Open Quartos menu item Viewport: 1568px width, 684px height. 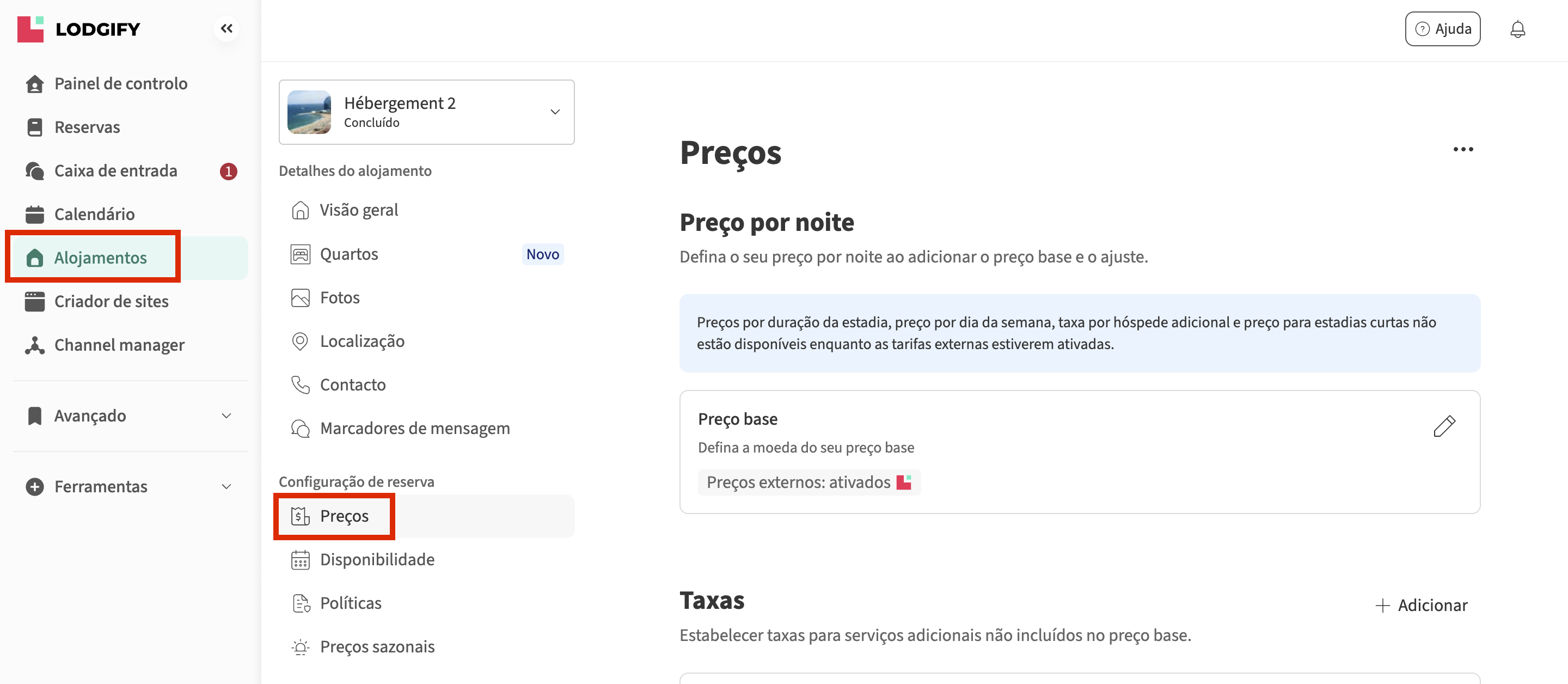[x=349, y=254]
